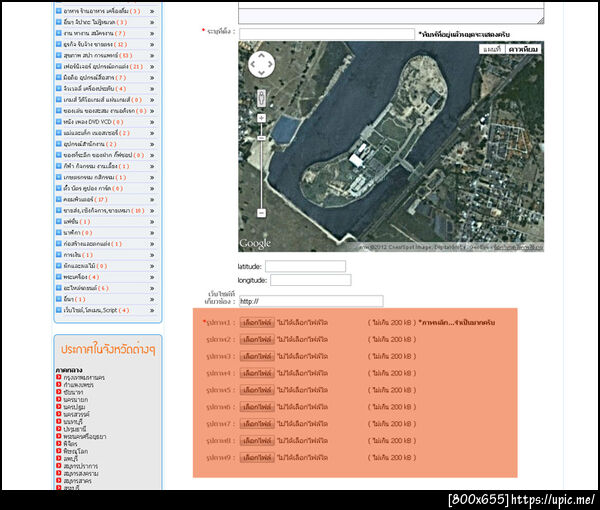
Task: Zoom out with the map minus button
Action: click(261, 212)
